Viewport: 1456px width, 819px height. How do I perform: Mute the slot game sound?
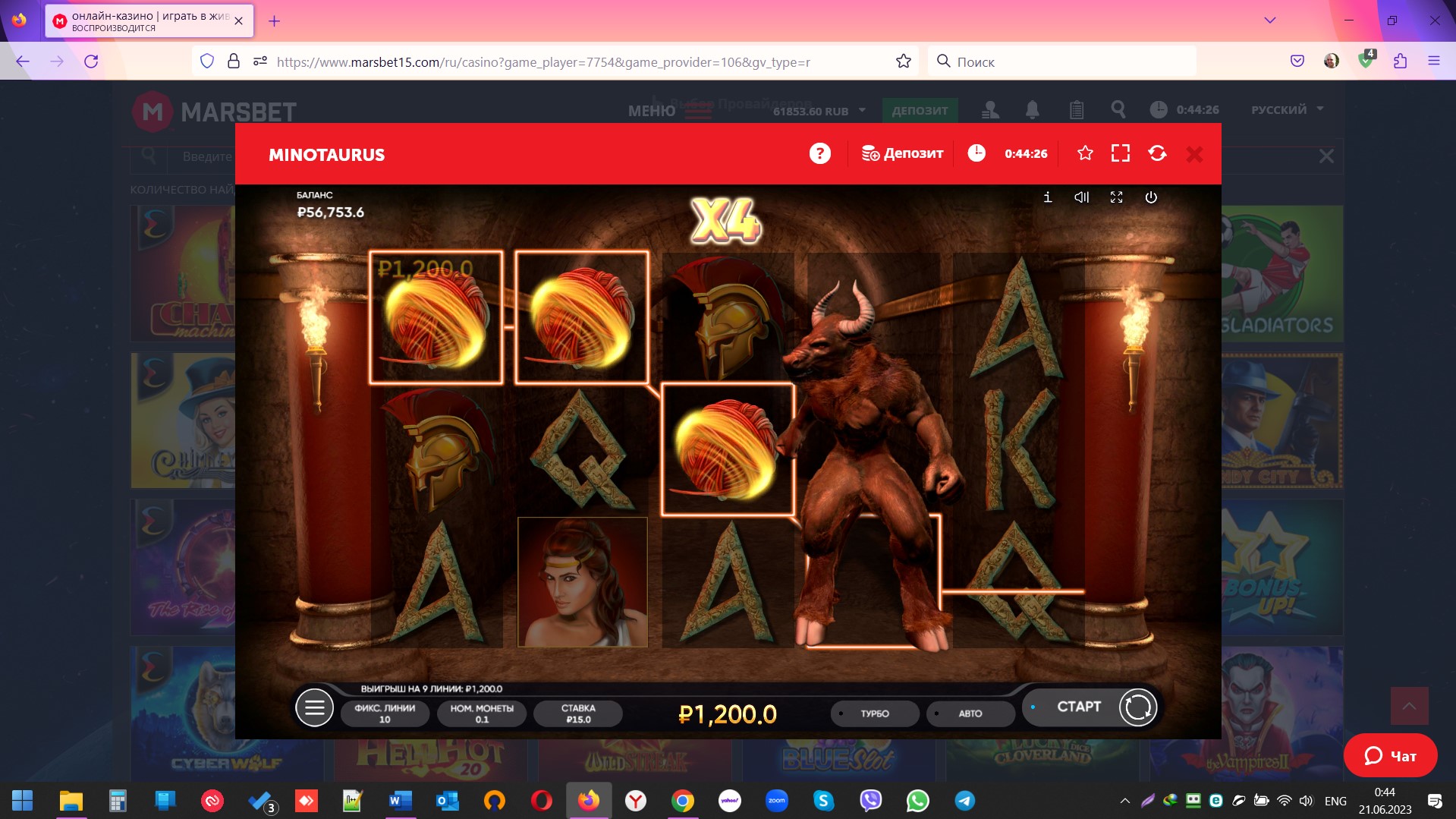(1082, 197)
